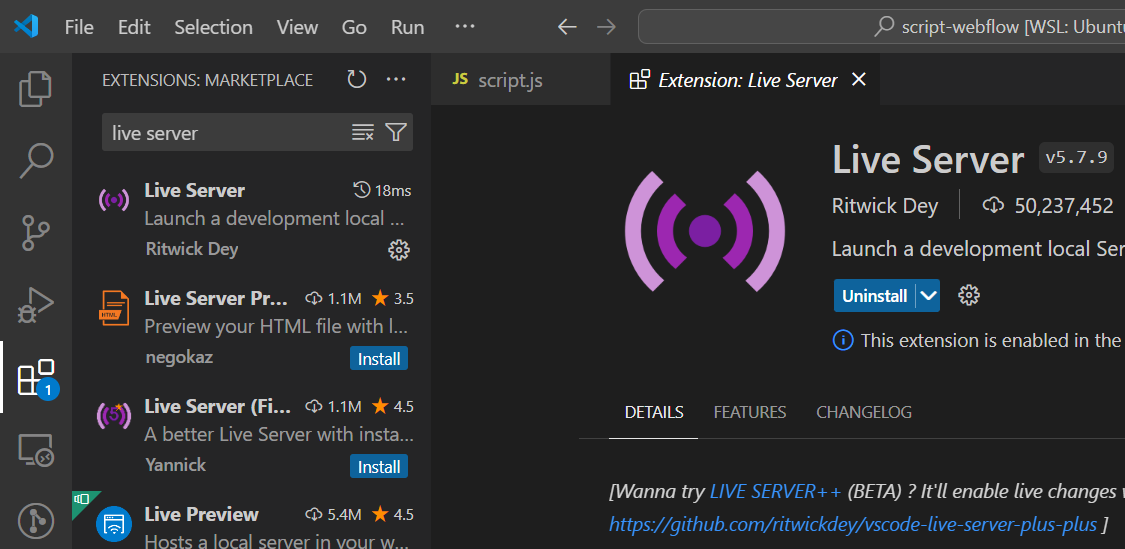Open manage gear for Live Server list item
Image resolution: width=1125 pixels, height=549 pixels.
point(398,250)
